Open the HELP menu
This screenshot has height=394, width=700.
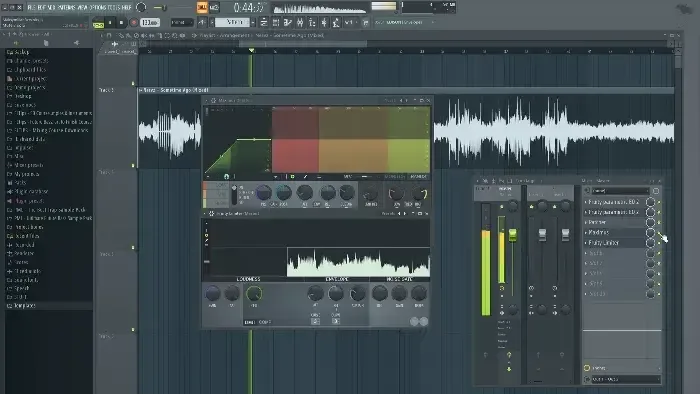[127, 7]
